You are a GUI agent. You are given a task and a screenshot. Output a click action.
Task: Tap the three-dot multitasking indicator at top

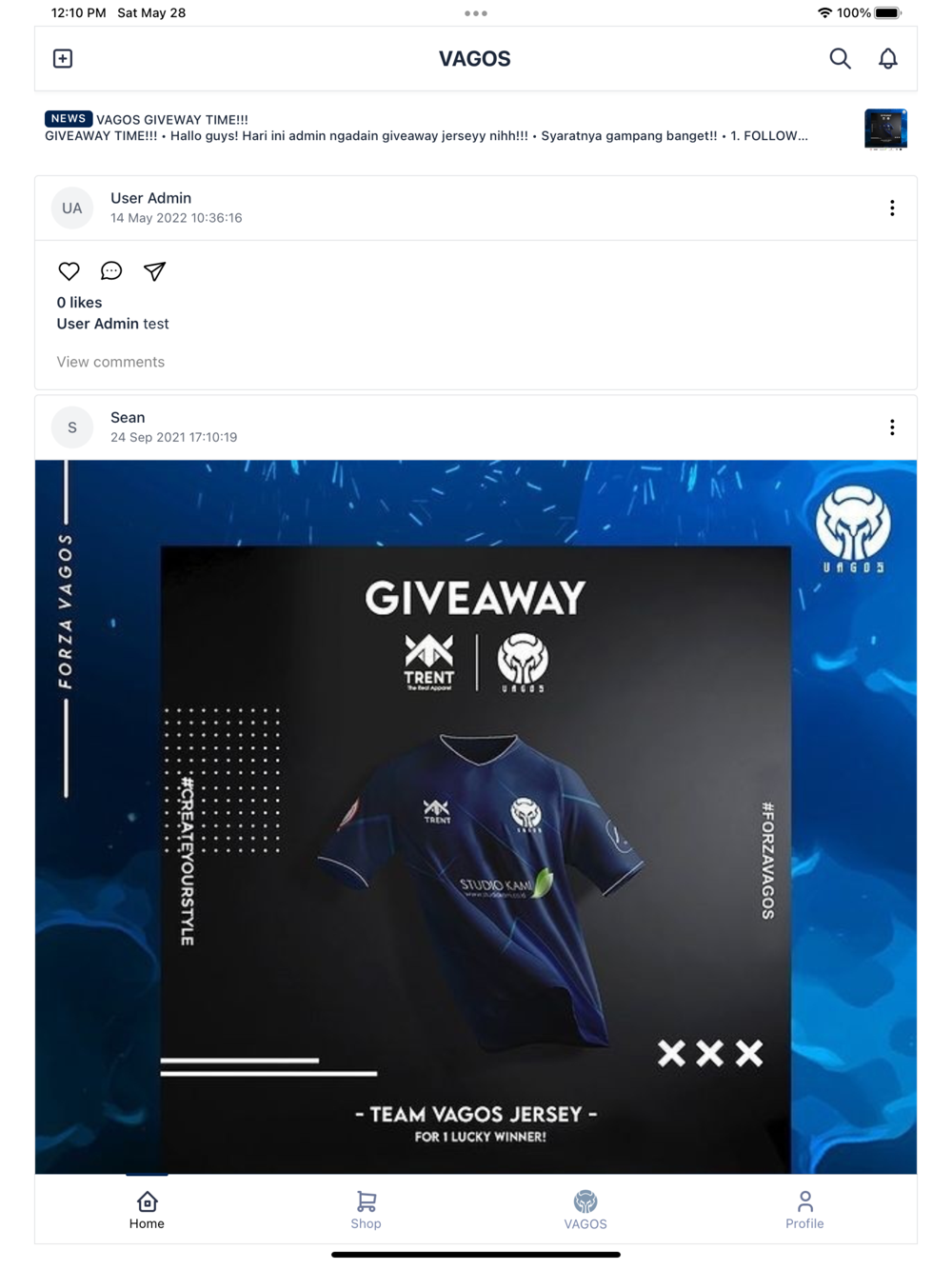point(476,13)
